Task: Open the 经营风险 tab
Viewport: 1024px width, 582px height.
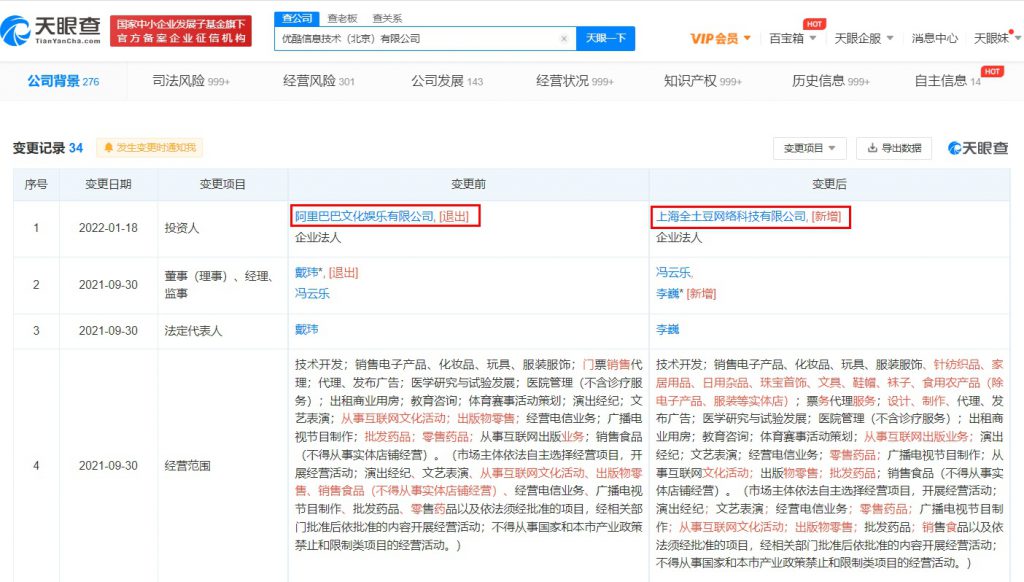Action: tap(319, 81)
